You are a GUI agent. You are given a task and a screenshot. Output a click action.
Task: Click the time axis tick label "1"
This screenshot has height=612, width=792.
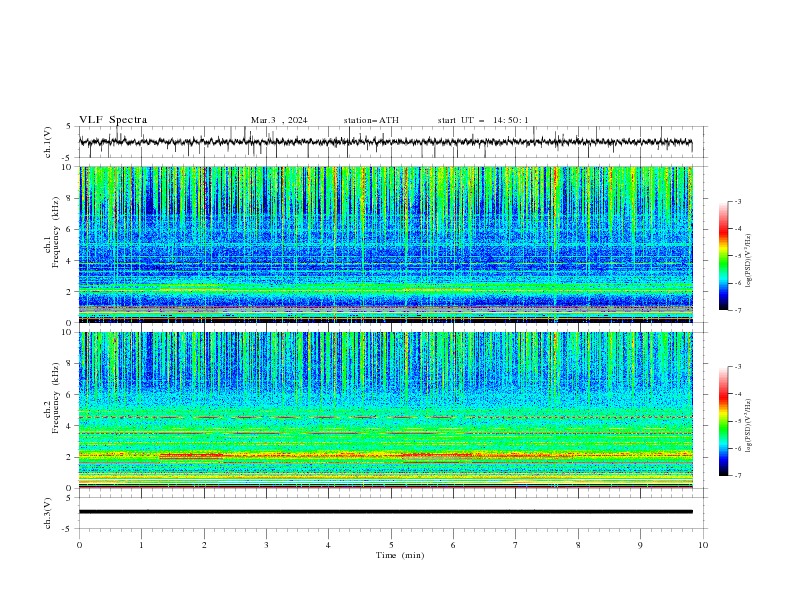(141, 545)
